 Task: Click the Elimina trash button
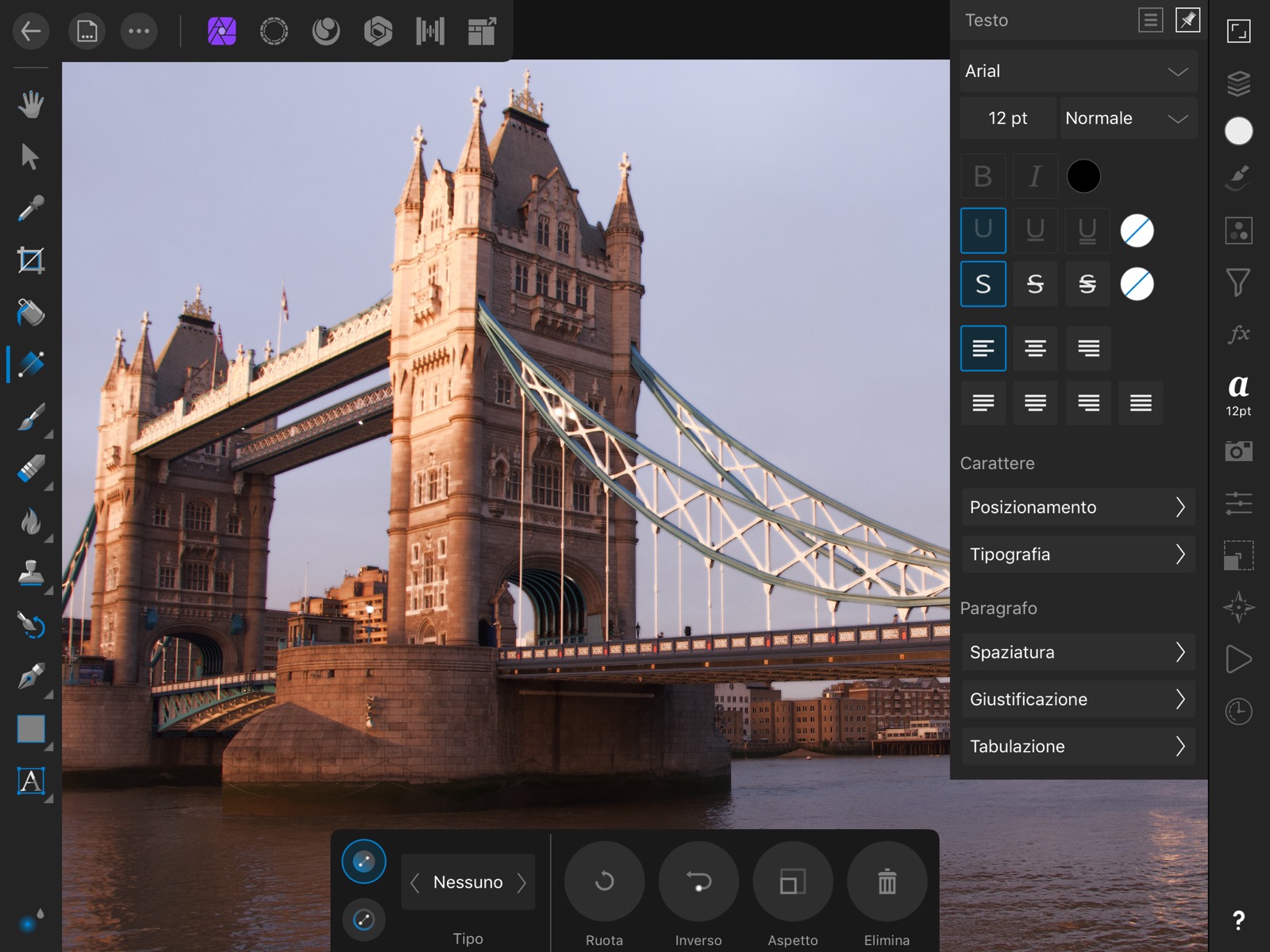coord(887,882)
